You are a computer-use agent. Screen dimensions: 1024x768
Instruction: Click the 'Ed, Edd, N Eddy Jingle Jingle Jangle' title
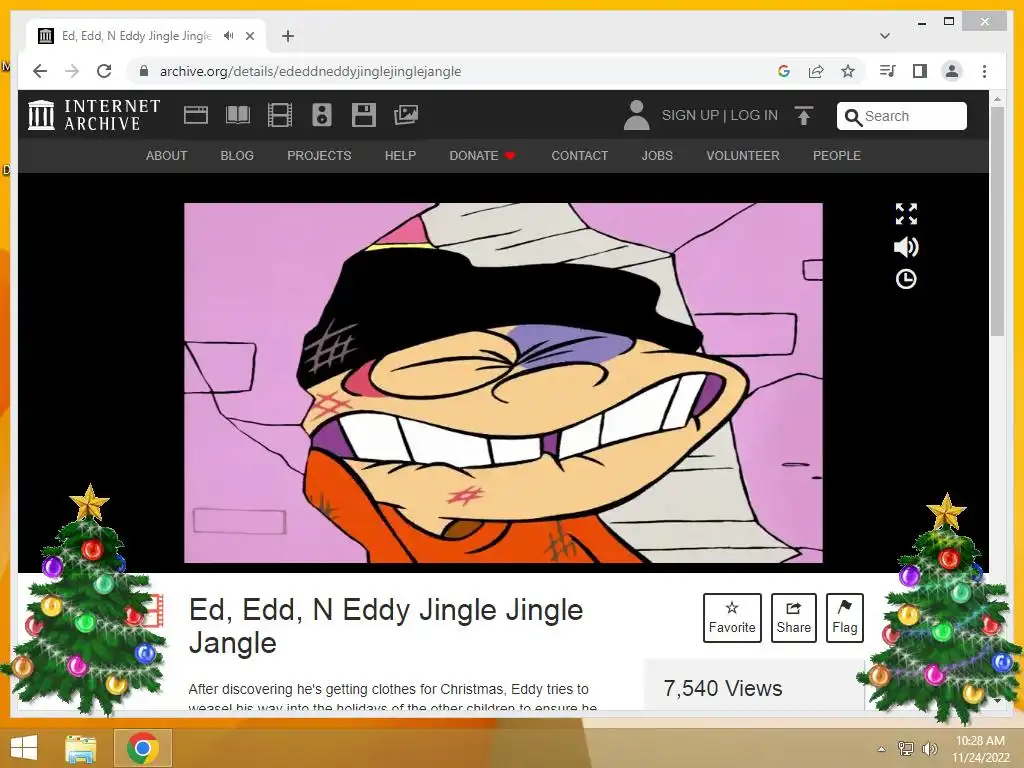(386, 626)
